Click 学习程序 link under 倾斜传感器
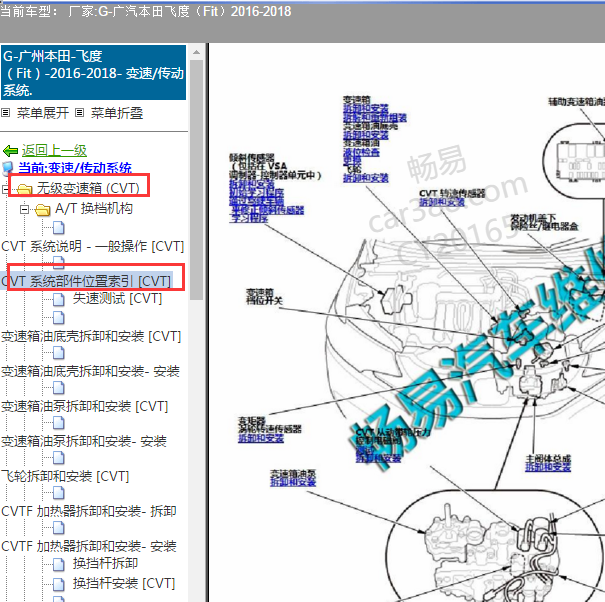605x602 pixels. 248,218
